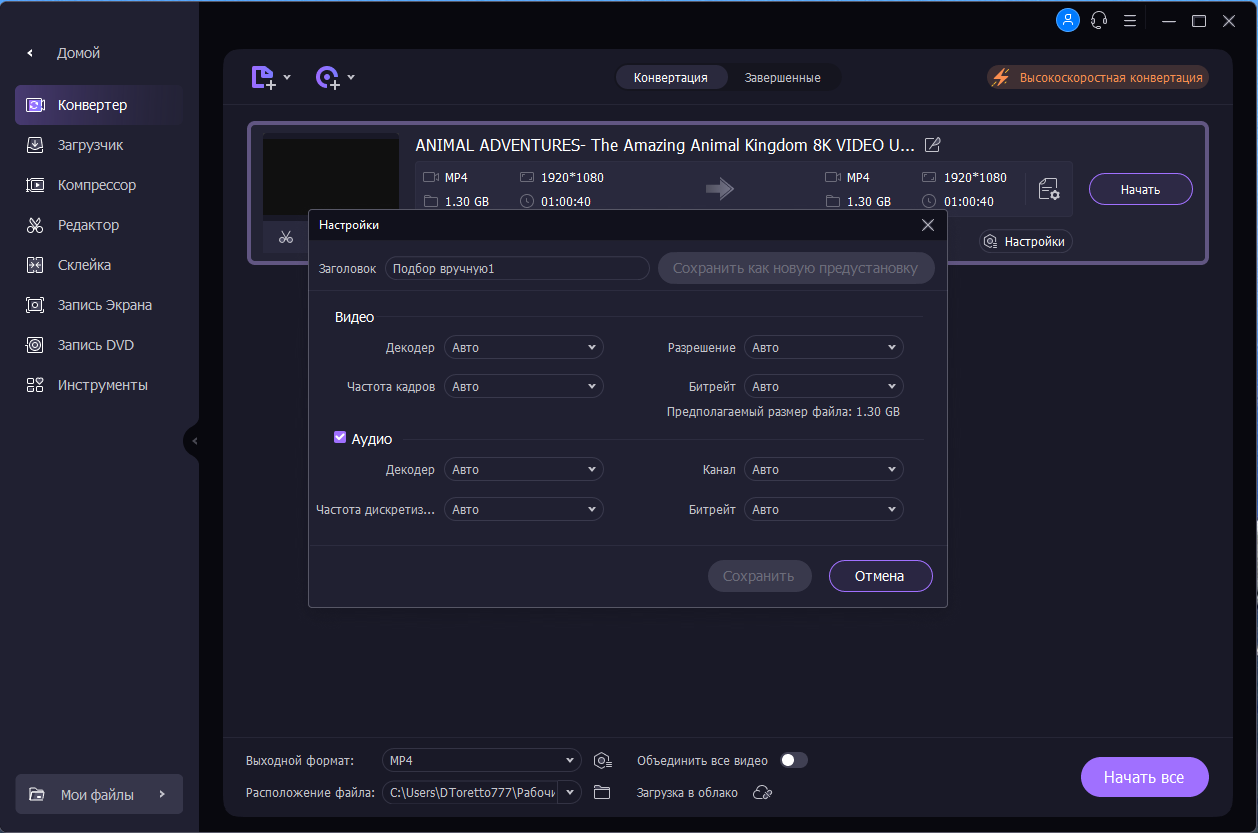Click the Заголовок text input field
Screen dimensions: 1258x833
coord(517,268)
